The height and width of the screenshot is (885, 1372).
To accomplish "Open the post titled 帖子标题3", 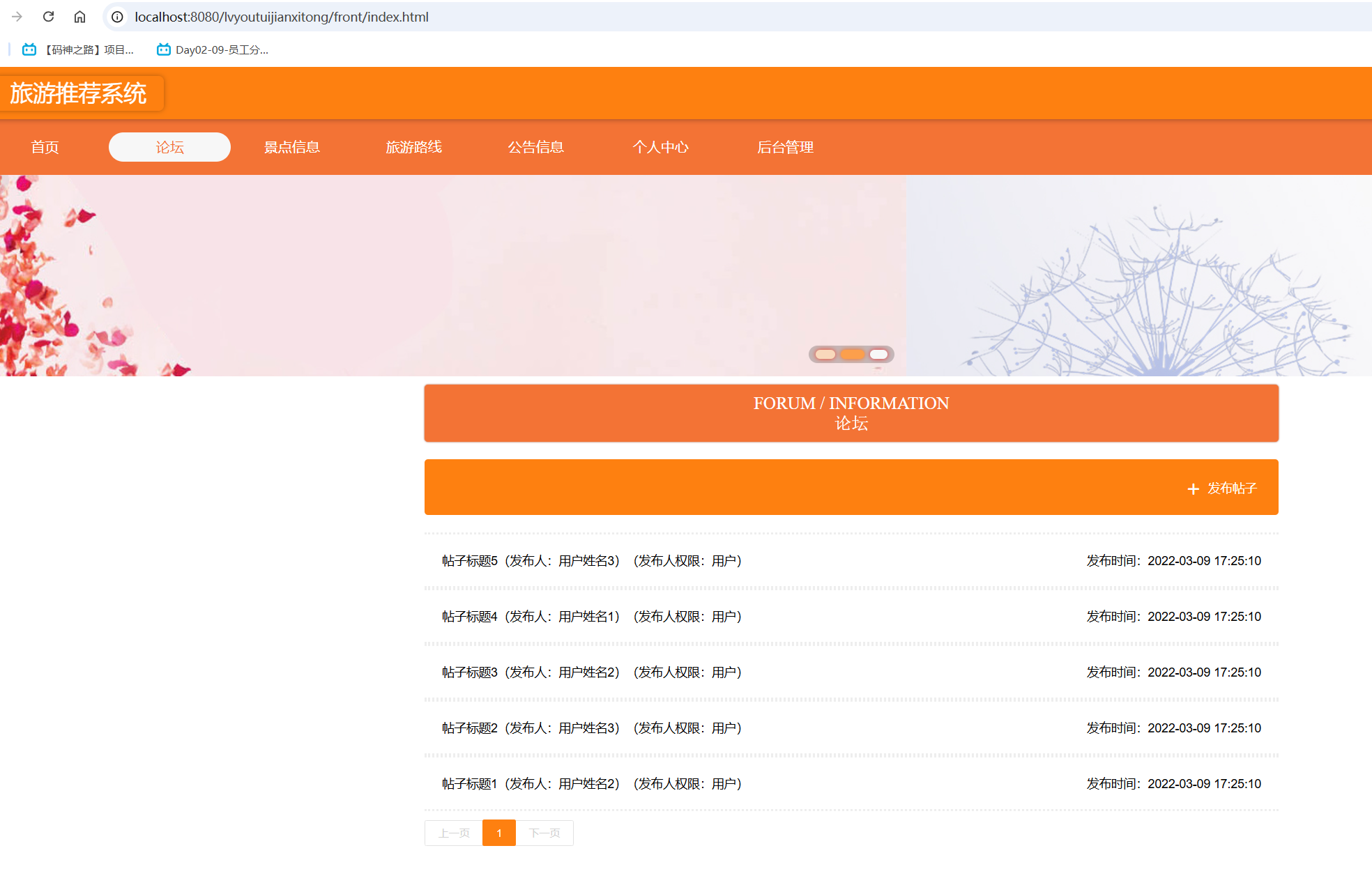I will pos(470,672).
